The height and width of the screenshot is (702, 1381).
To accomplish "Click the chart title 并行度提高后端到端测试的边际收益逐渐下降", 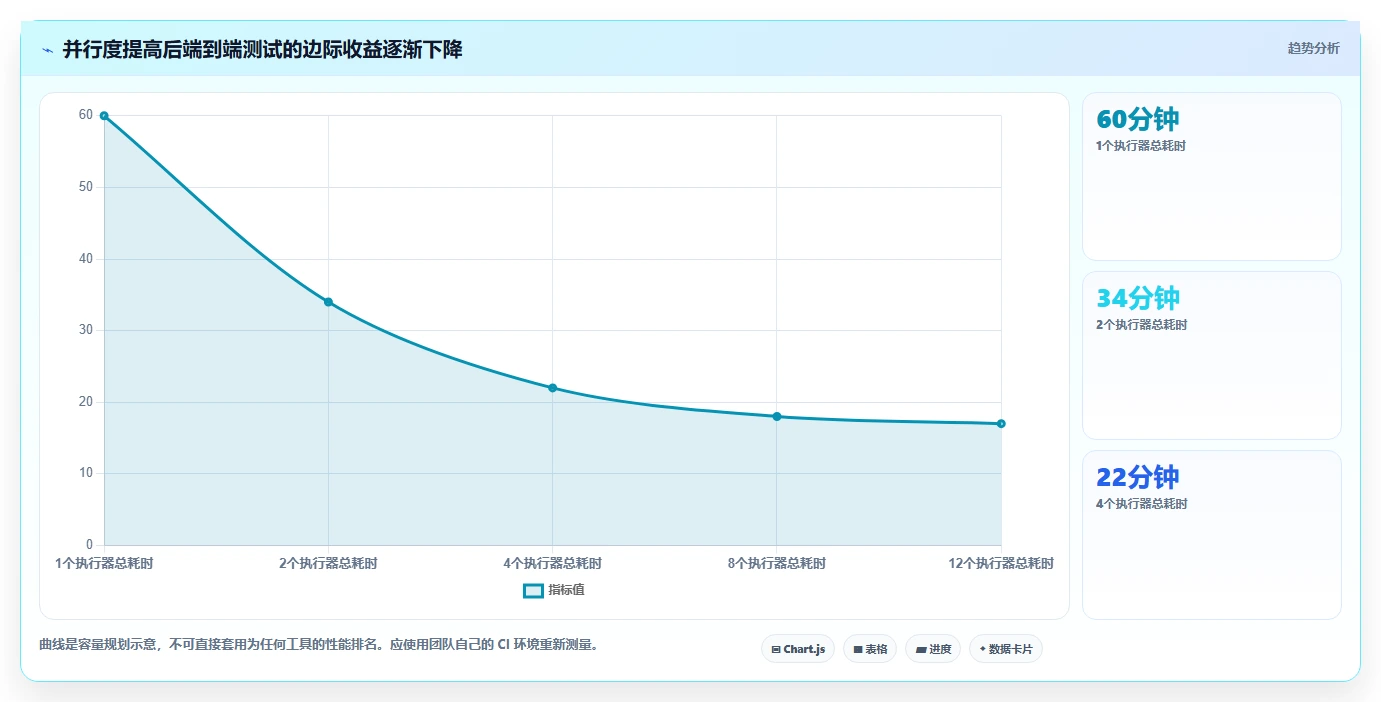I will (263, 49).
